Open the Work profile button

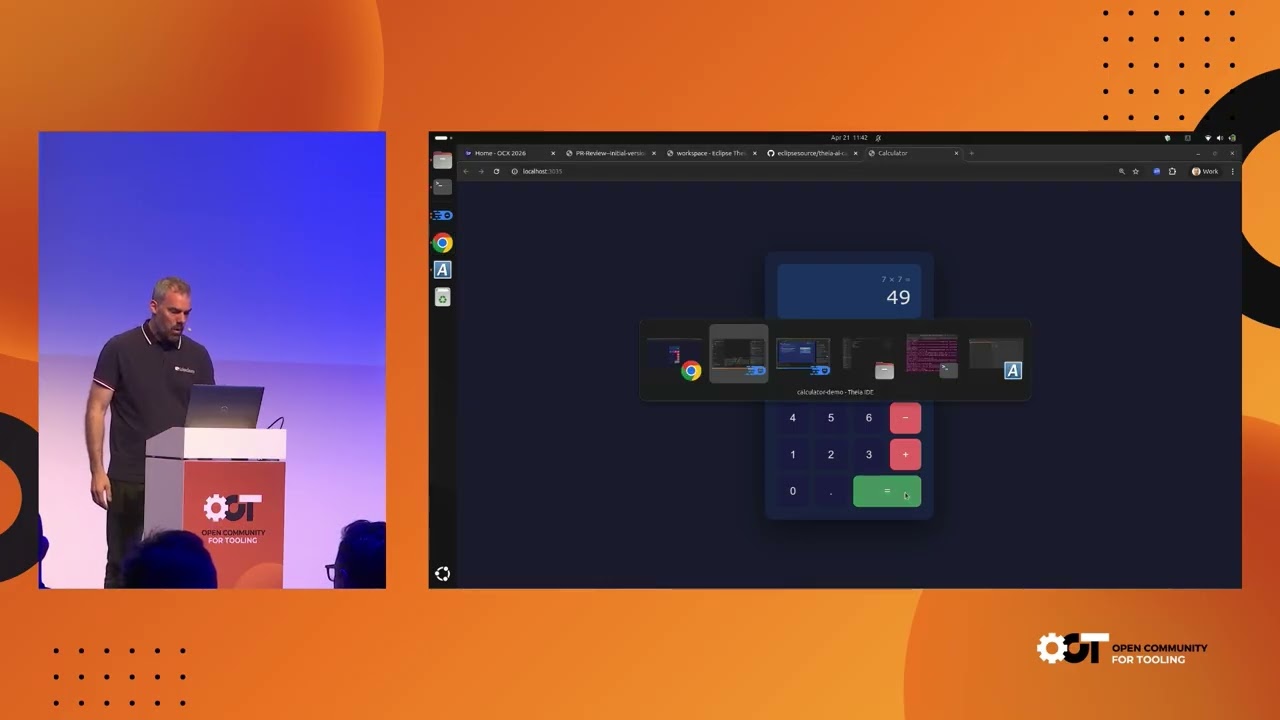pos(1204,171)
